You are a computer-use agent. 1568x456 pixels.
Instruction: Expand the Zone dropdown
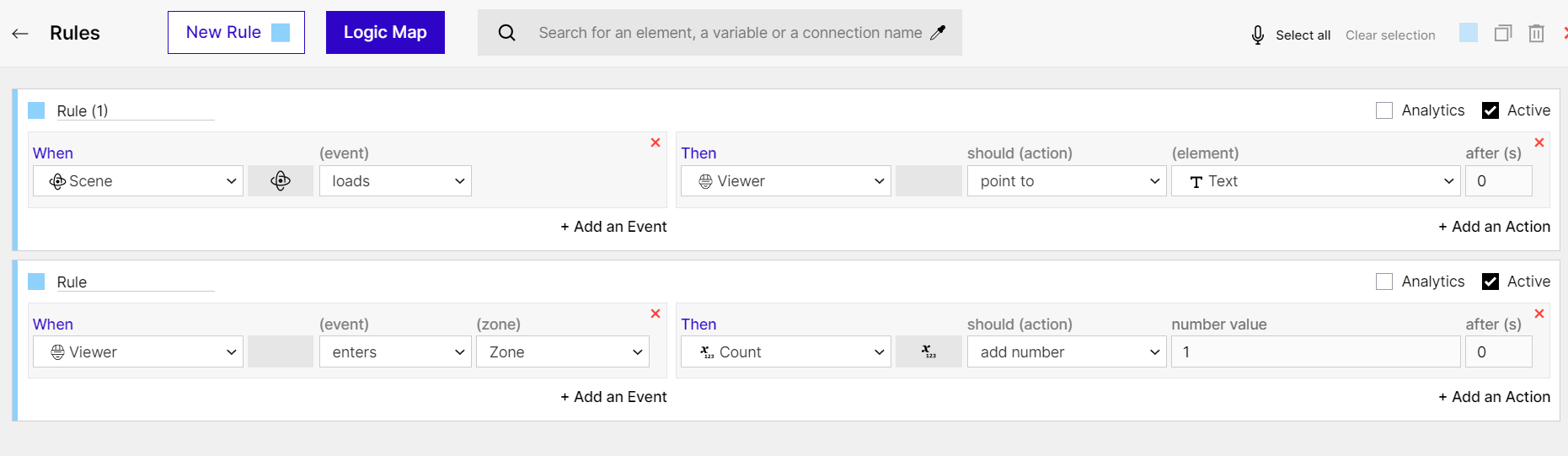coord(563,351)
